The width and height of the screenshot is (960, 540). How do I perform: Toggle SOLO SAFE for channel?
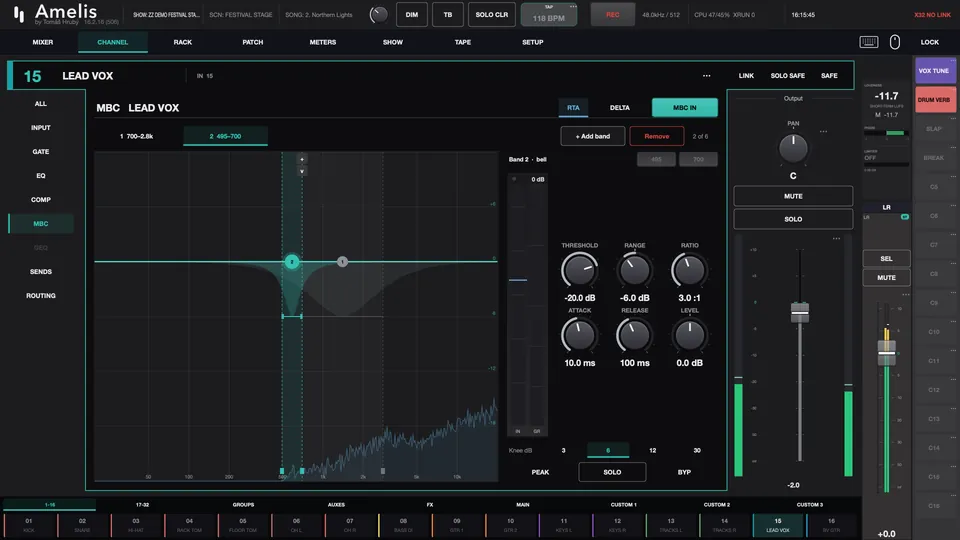pos(787,76)
